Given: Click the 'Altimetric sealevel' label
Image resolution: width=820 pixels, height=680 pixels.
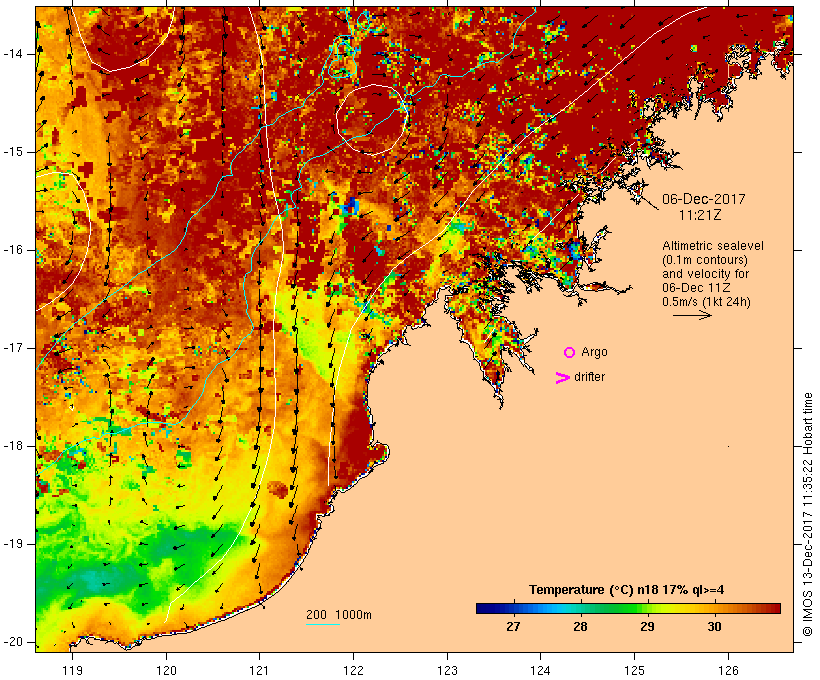Looking at the screenshot, I should click(x=713, y=246).
